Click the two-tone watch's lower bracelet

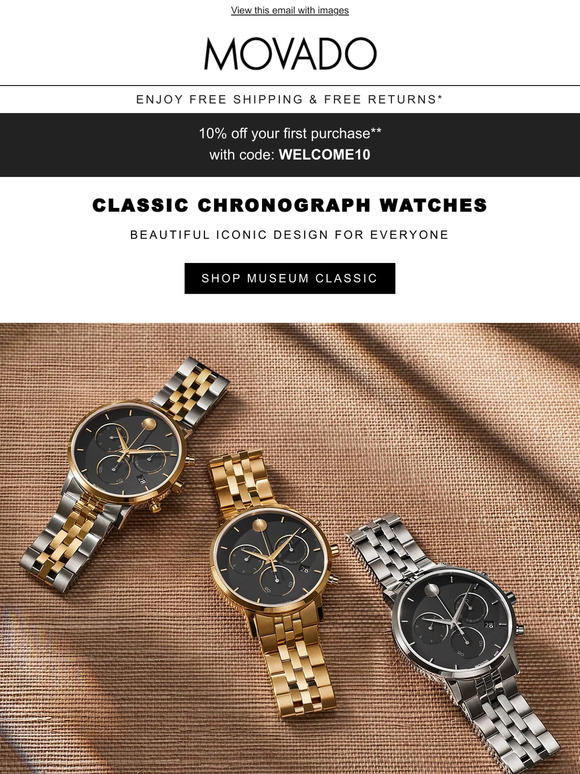pyautogui.click(x=69, y=541)
